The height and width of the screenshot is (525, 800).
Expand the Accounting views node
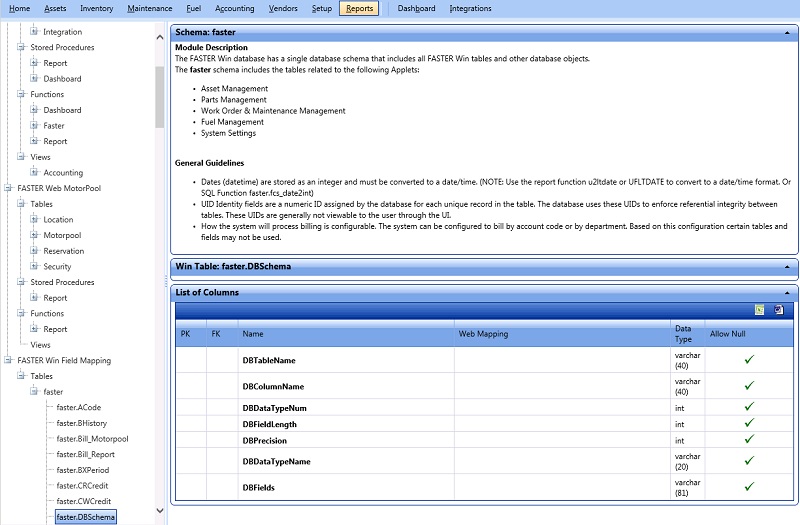point(34,172)
